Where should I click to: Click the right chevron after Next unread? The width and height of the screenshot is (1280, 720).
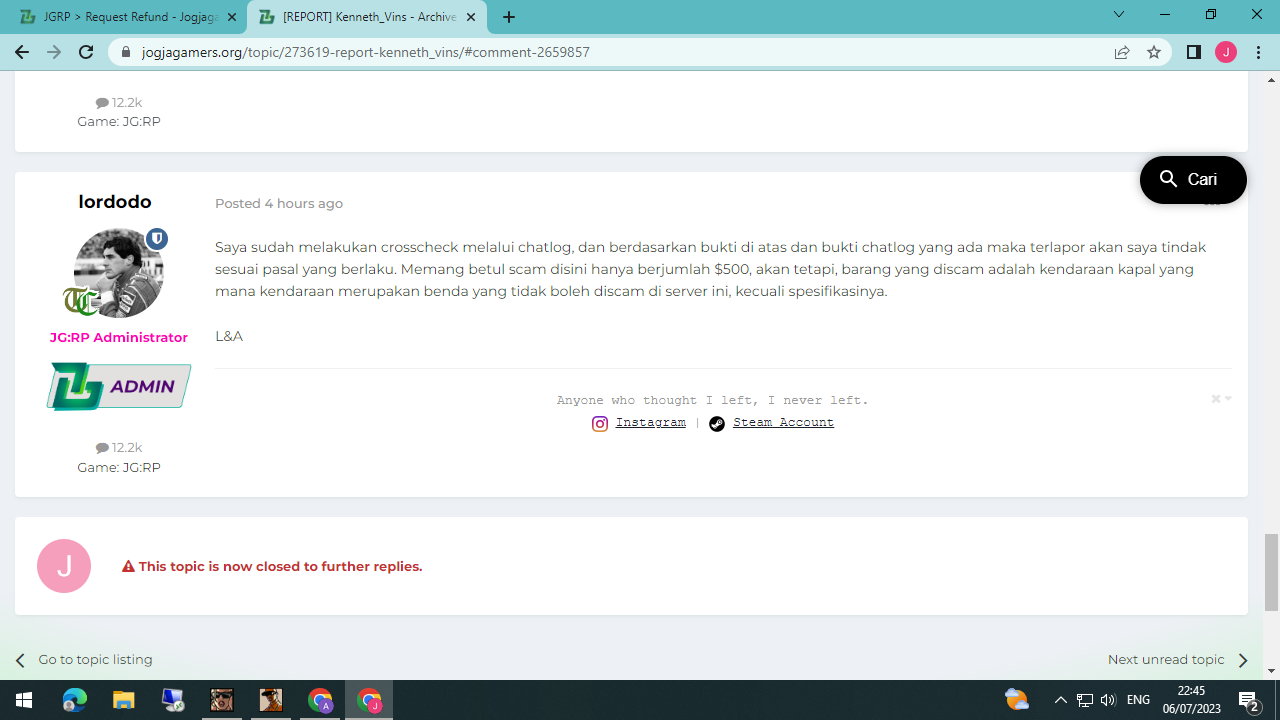coord(1242,660)
